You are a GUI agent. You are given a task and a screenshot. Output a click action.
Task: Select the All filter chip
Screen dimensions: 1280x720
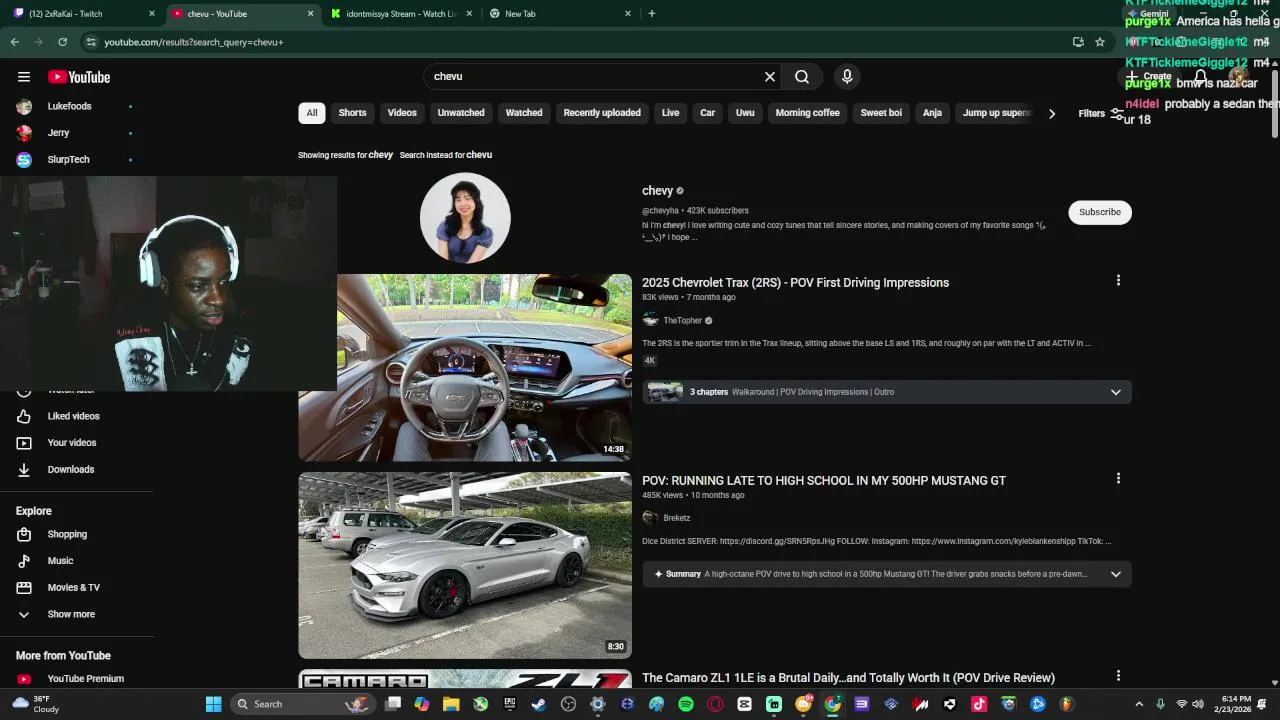(x=312, y=113)
